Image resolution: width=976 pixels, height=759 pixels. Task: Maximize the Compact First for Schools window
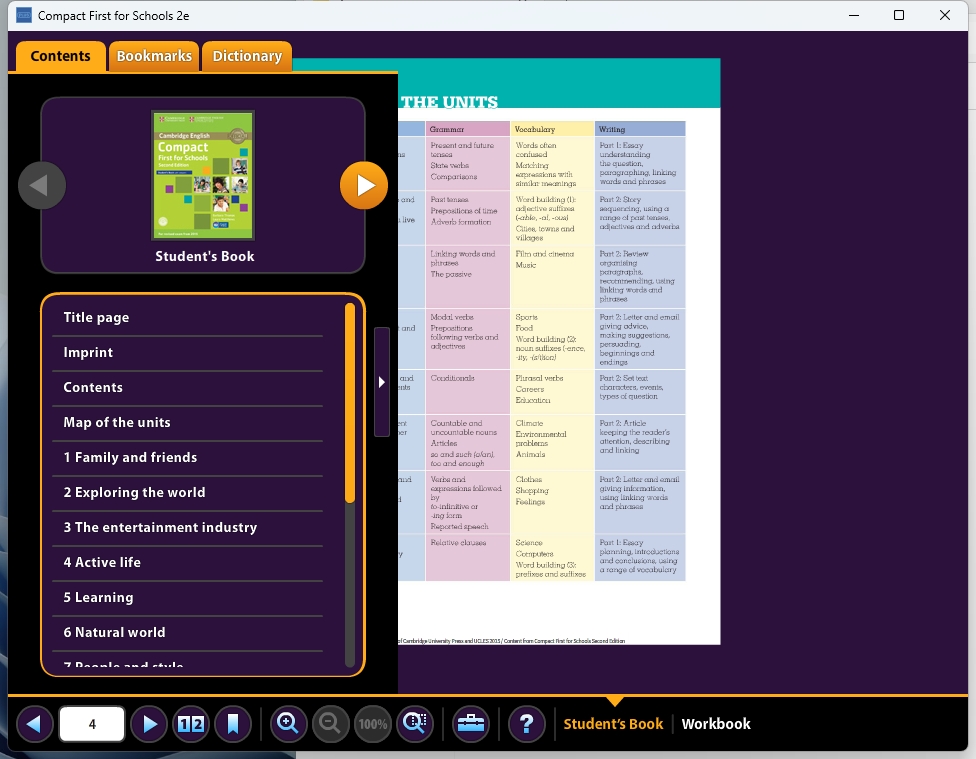coord(899,16)
